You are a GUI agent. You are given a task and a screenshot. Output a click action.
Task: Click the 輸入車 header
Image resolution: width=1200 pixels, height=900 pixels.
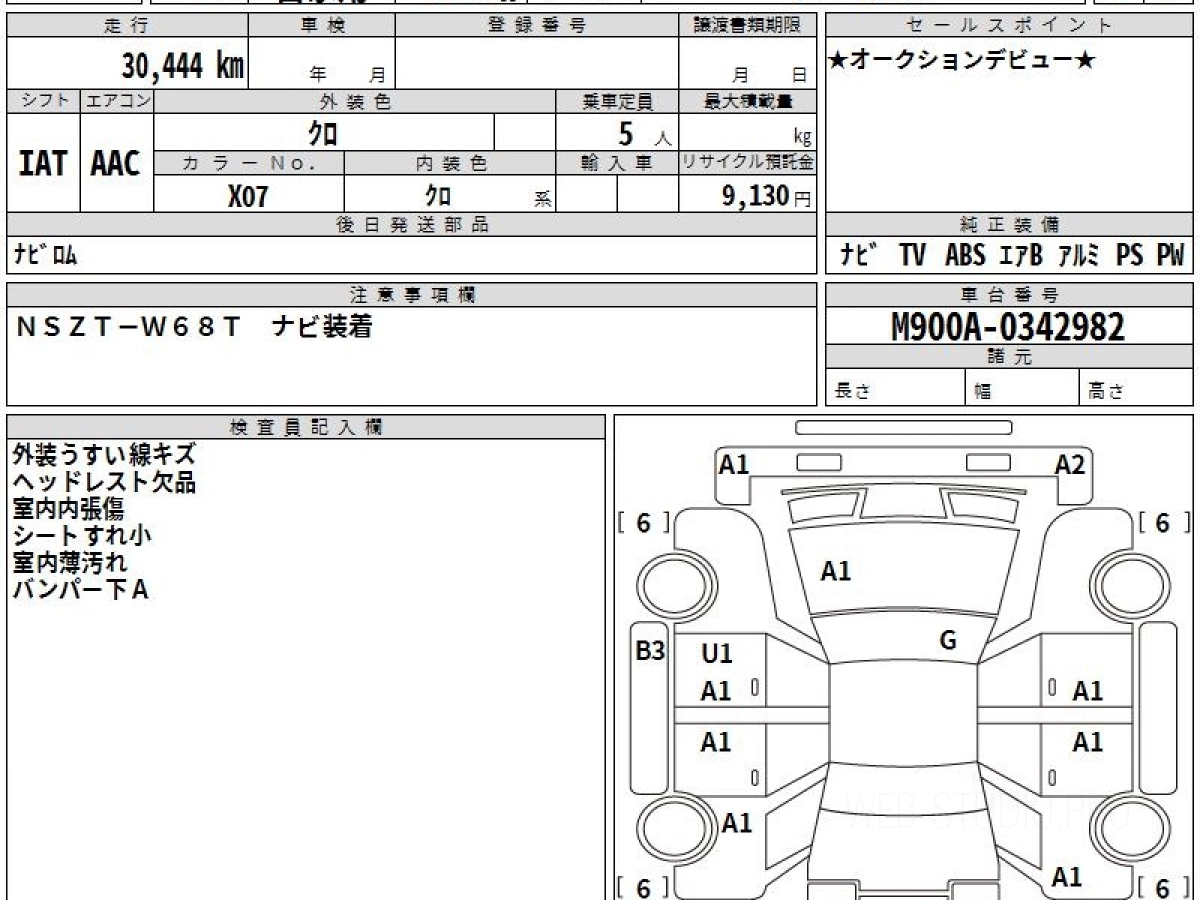617,163
